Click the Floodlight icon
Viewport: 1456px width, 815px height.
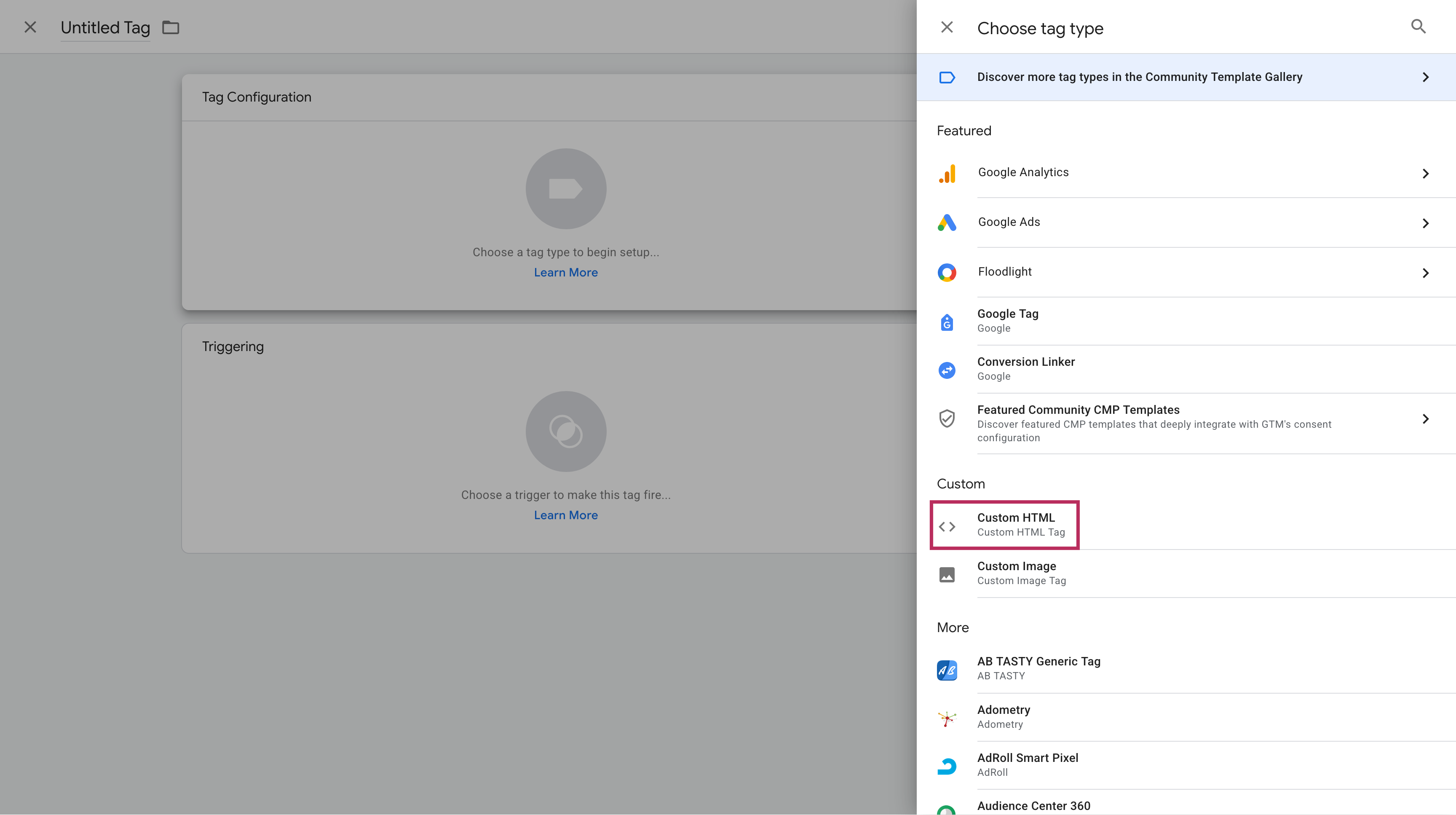[x=947, y=272]
